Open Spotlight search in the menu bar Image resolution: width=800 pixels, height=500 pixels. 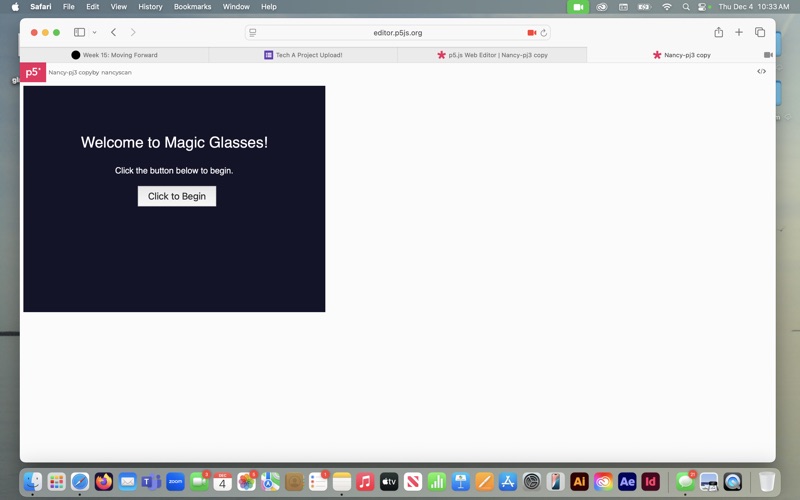tap(686, 7)
